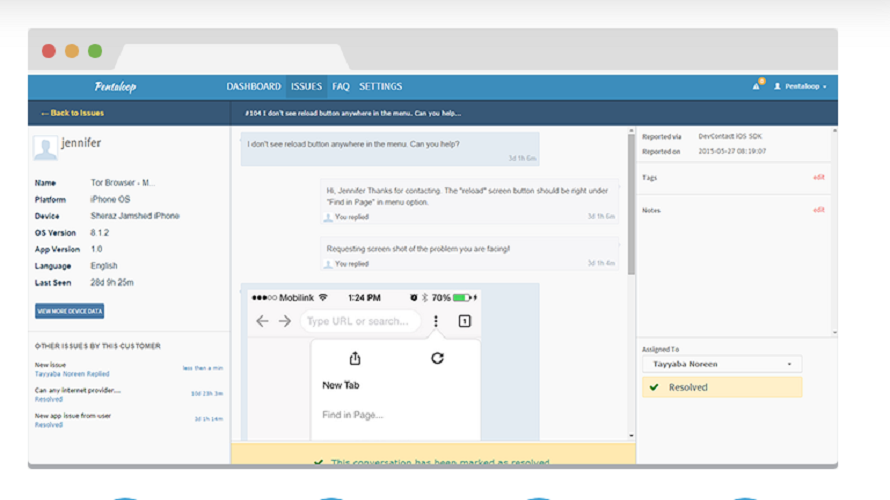The image size is (890, 500).
Task: Click the three-dot menu icon in phone screenshot
Action: click(x=436, y=321)
